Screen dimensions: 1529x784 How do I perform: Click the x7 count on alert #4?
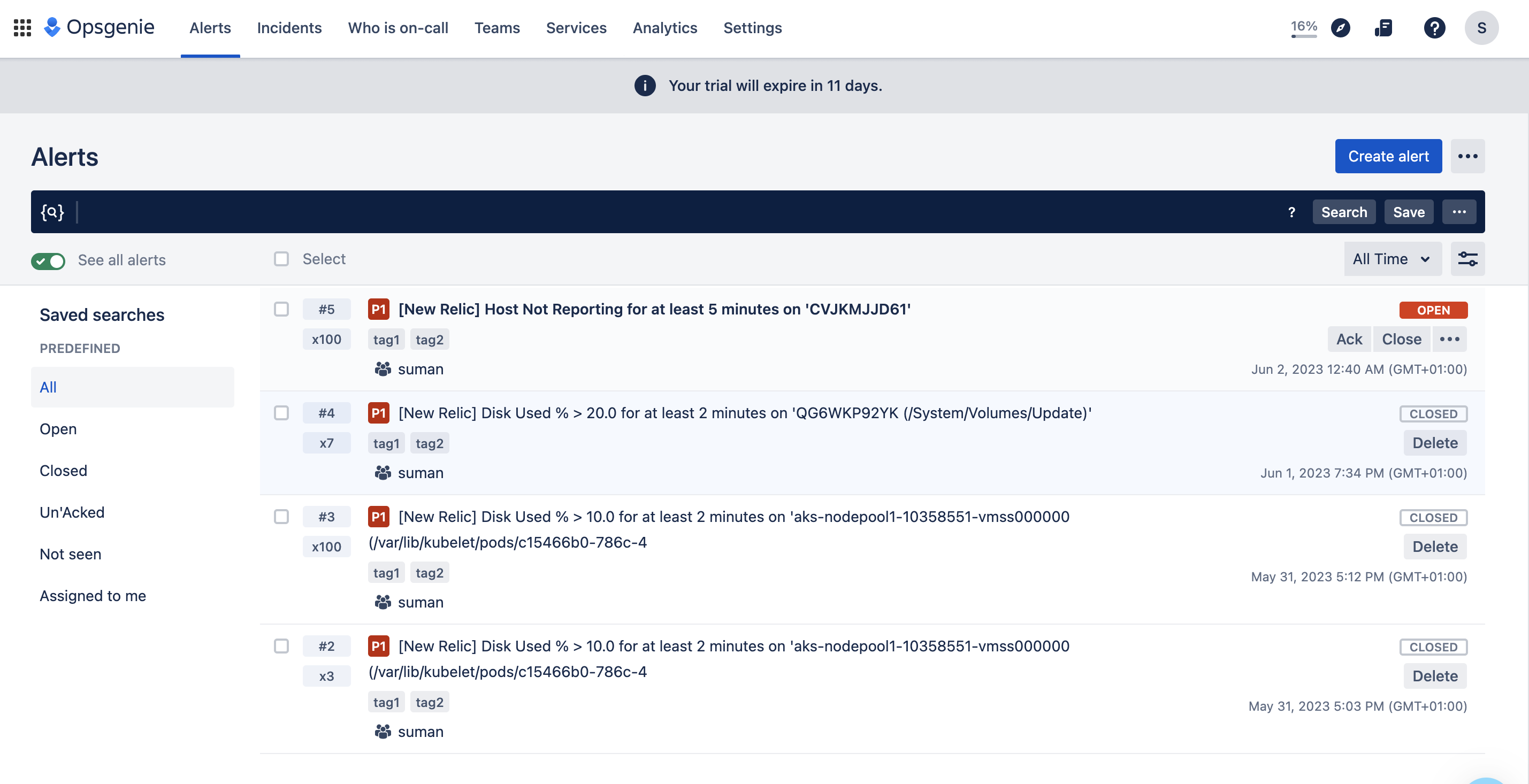(x=326, y=443)
